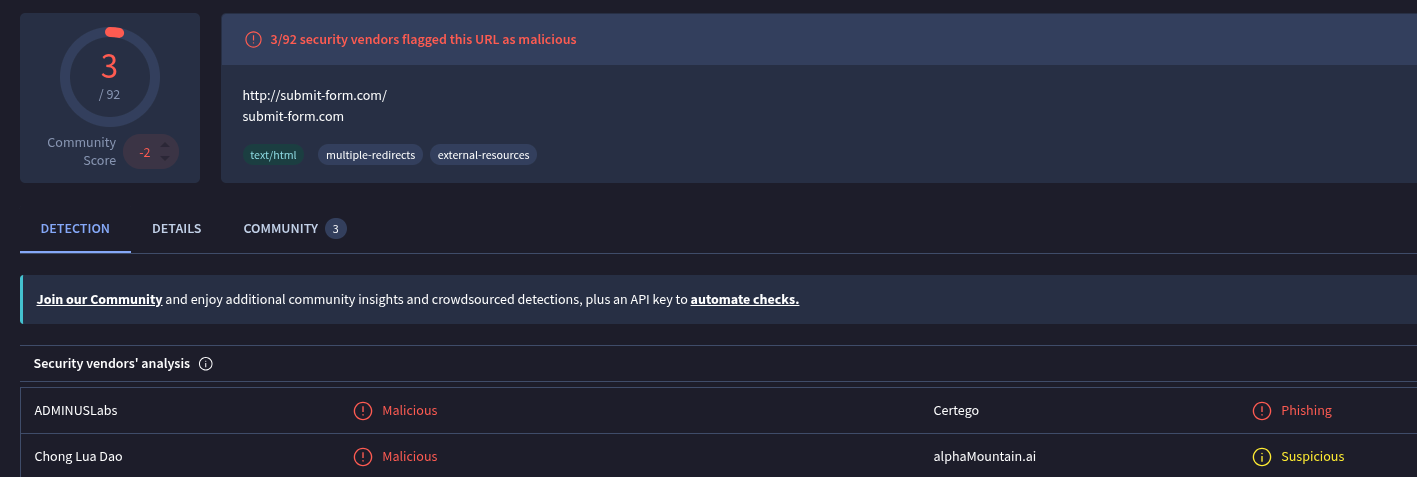Select the Detection tab
The width and height of the screenshot is (1417, 477).
pyautogui.click(x=75, y=229)
